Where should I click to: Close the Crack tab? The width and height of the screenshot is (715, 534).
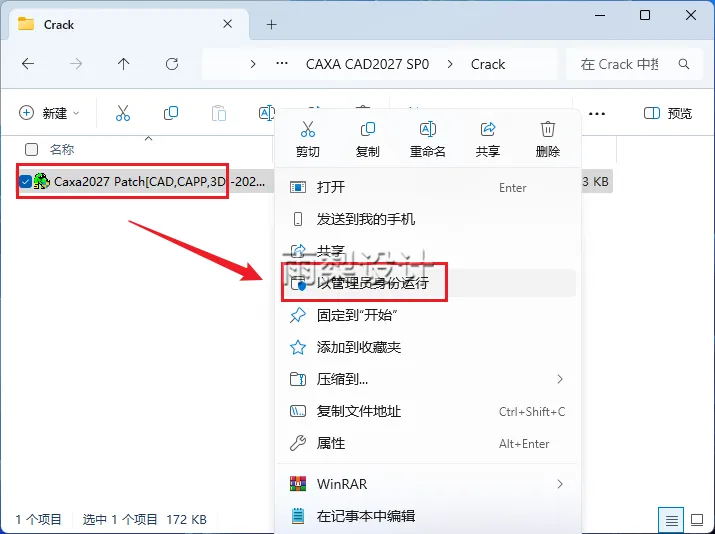[228, 24]
